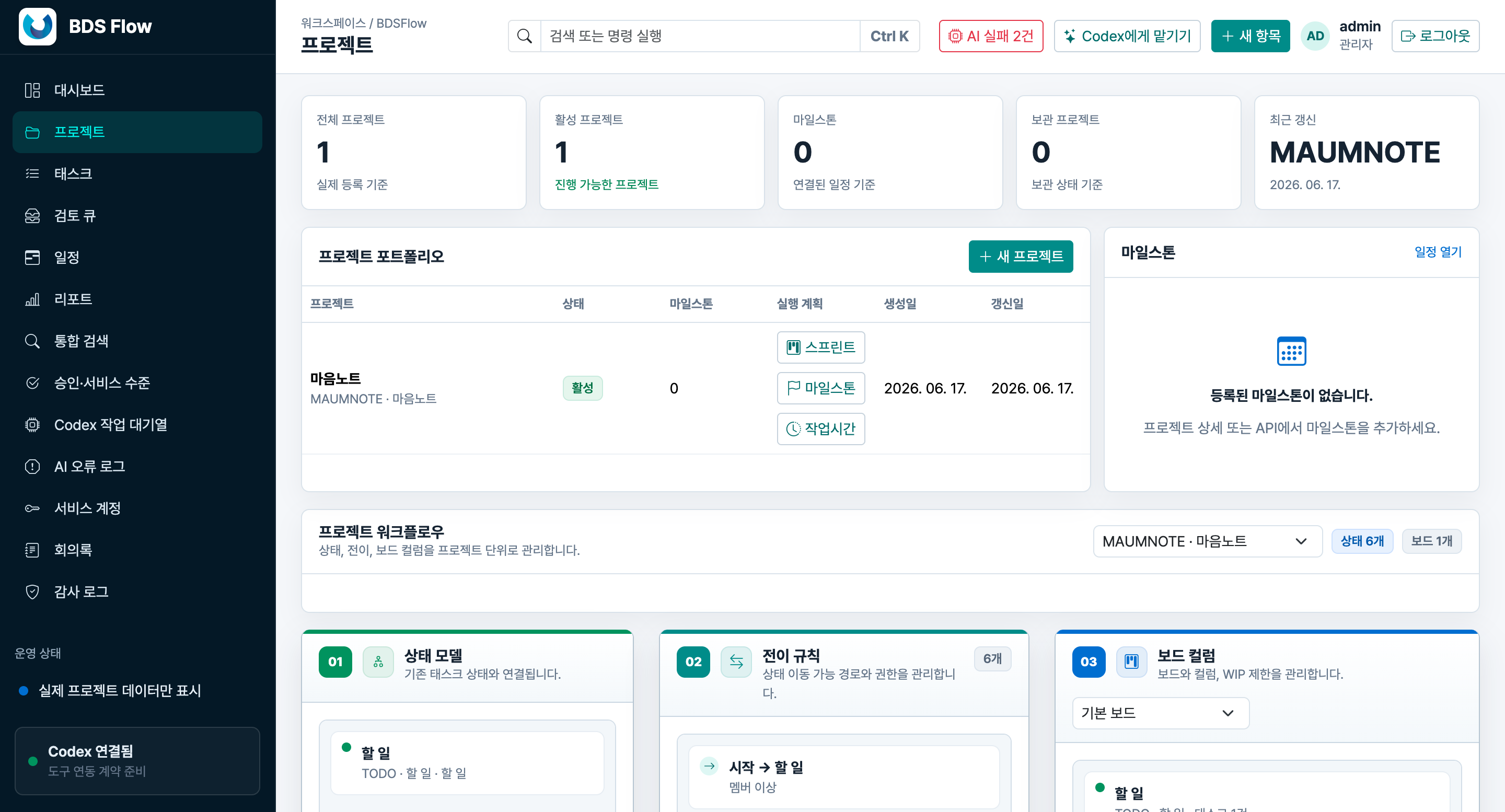Open 스프린트 plan for 마음노트
This screenshot has width=1505, height=812.
click(x=821, y=347)
